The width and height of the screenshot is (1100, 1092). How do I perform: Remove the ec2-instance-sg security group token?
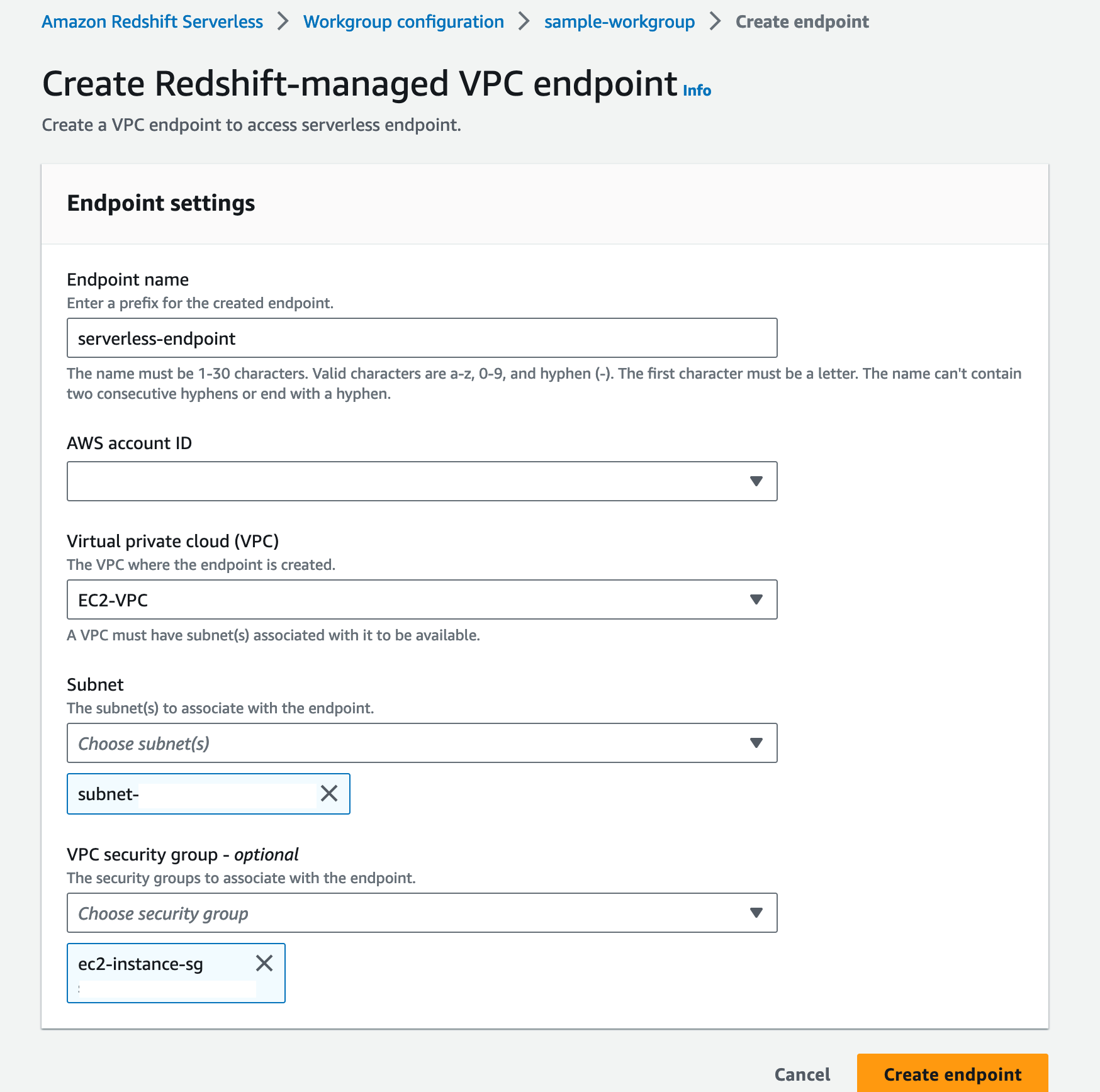264,963
